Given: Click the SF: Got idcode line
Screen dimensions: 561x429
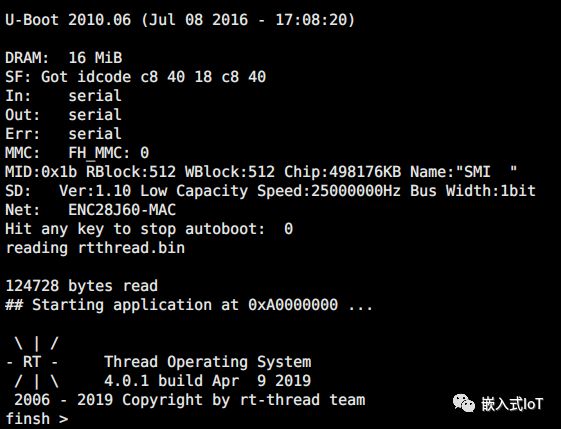Looking at the screenshot, I should 136,77.
